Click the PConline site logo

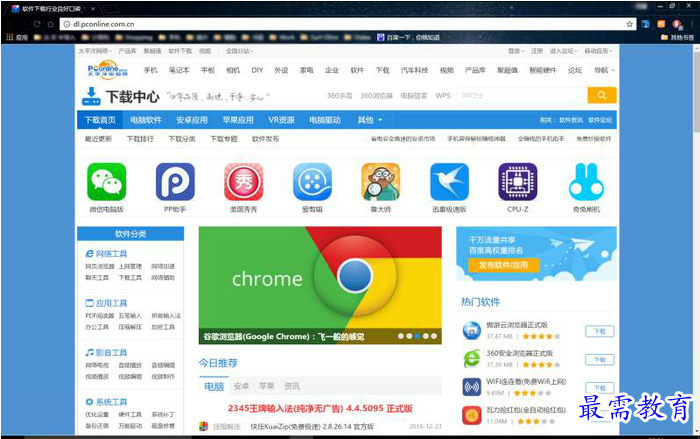tap(108, 70)
